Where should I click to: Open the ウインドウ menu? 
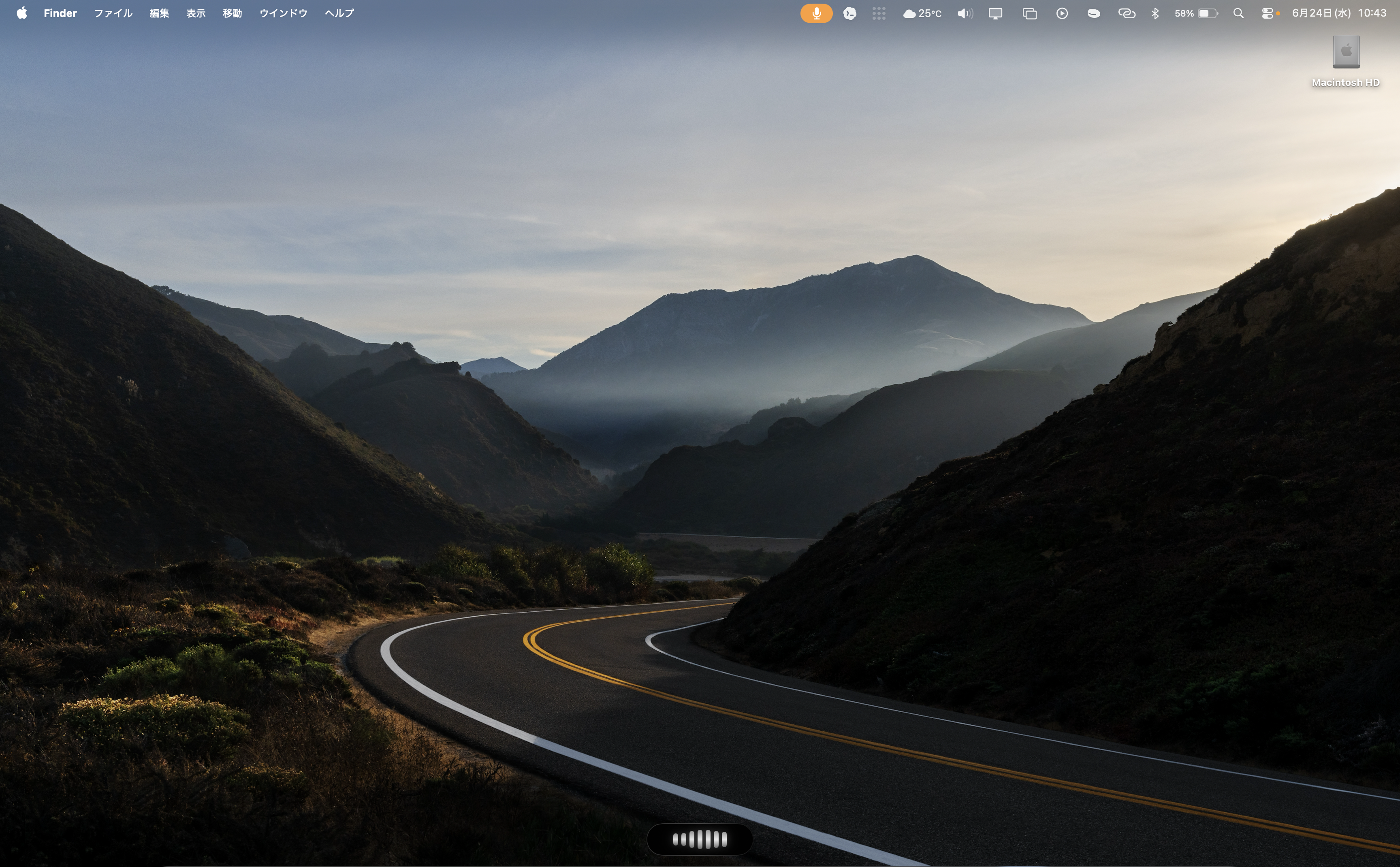[x=283, y=13]
